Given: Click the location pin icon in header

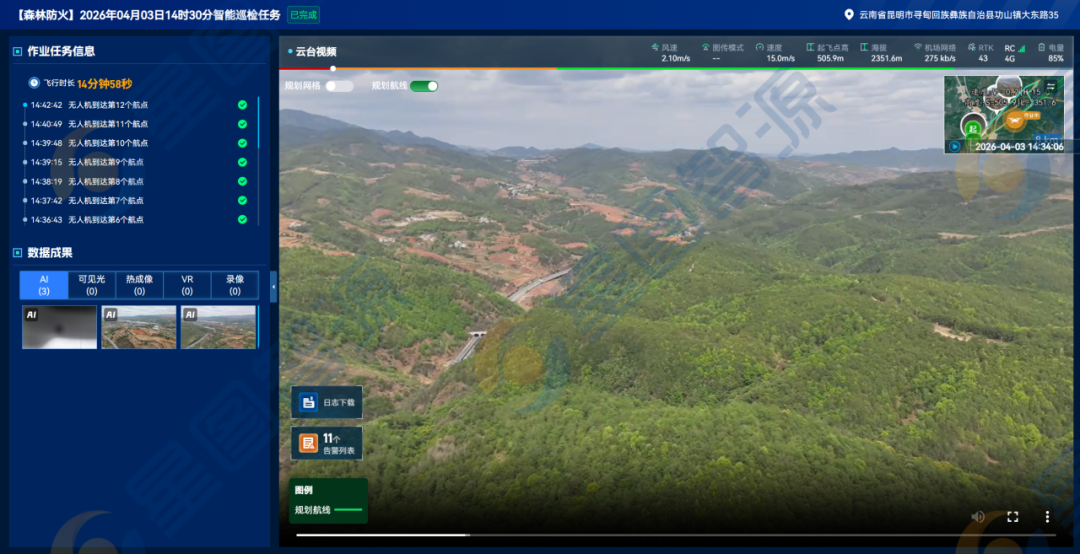Looking at the screenshot, I should pyautogui.click(x=849, y=14).
